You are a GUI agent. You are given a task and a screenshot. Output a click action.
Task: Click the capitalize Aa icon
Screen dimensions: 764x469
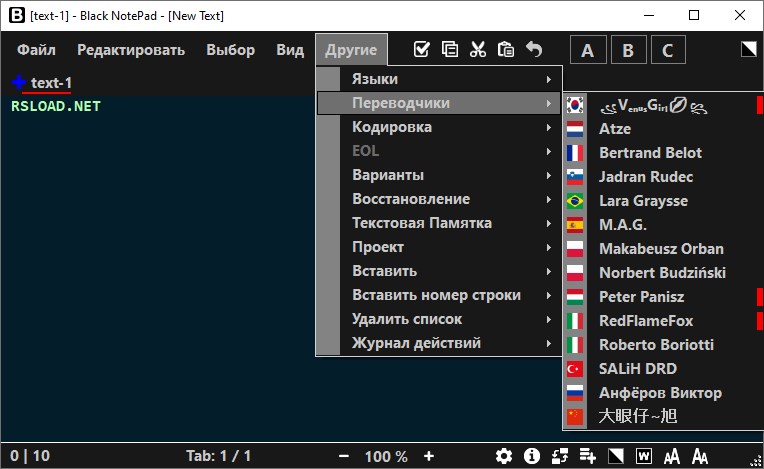point(700,456)
